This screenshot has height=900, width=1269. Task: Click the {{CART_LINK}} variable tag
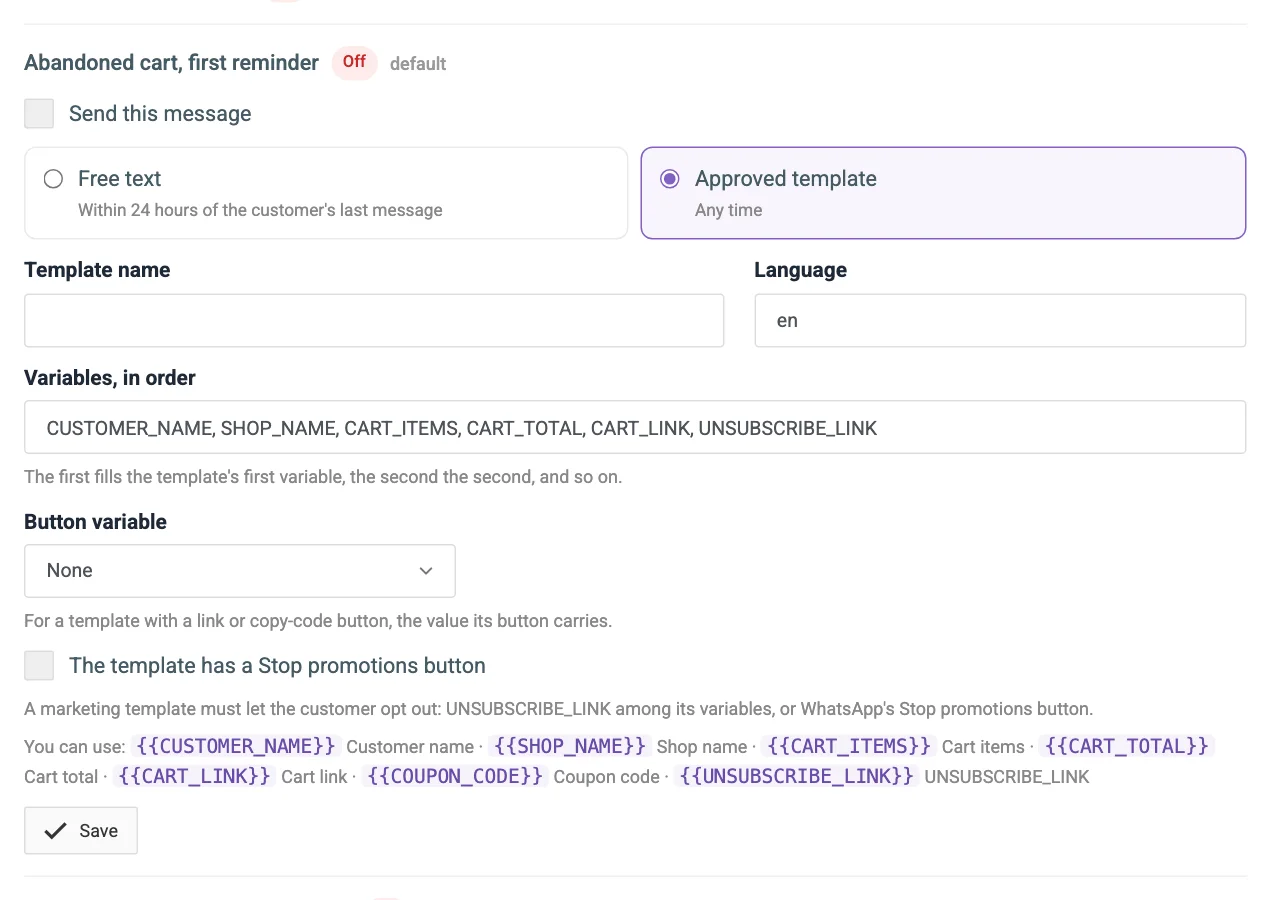[x=193, y=776]
